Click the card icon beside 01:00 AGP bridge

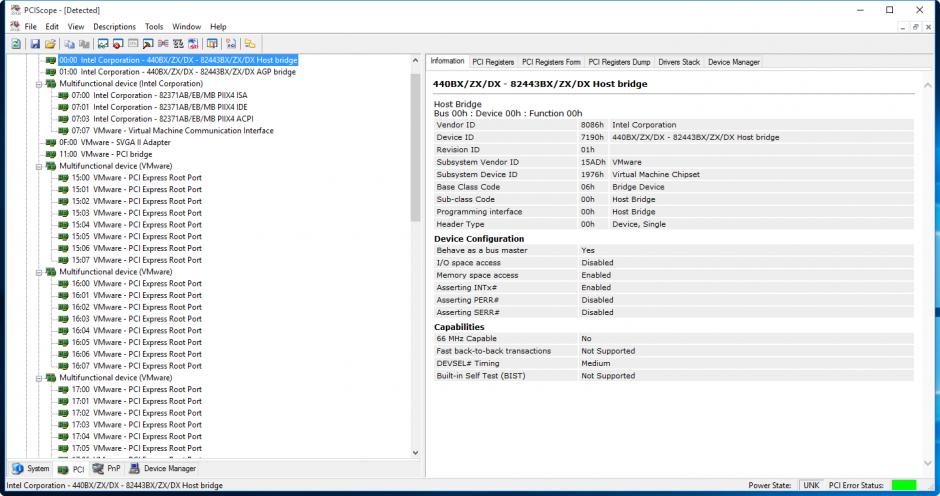pos(51,72)
